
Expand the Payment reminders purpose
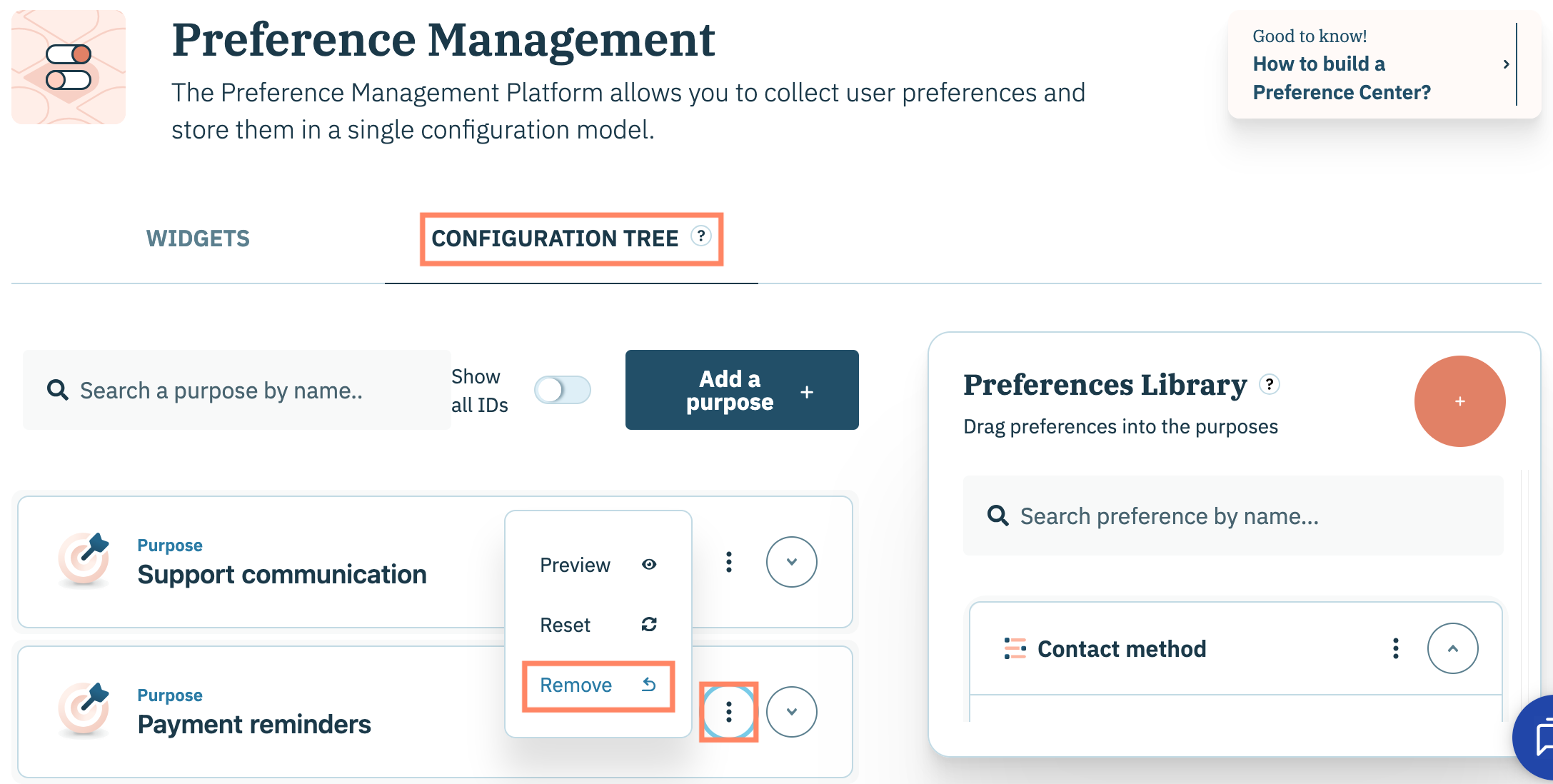791,712
